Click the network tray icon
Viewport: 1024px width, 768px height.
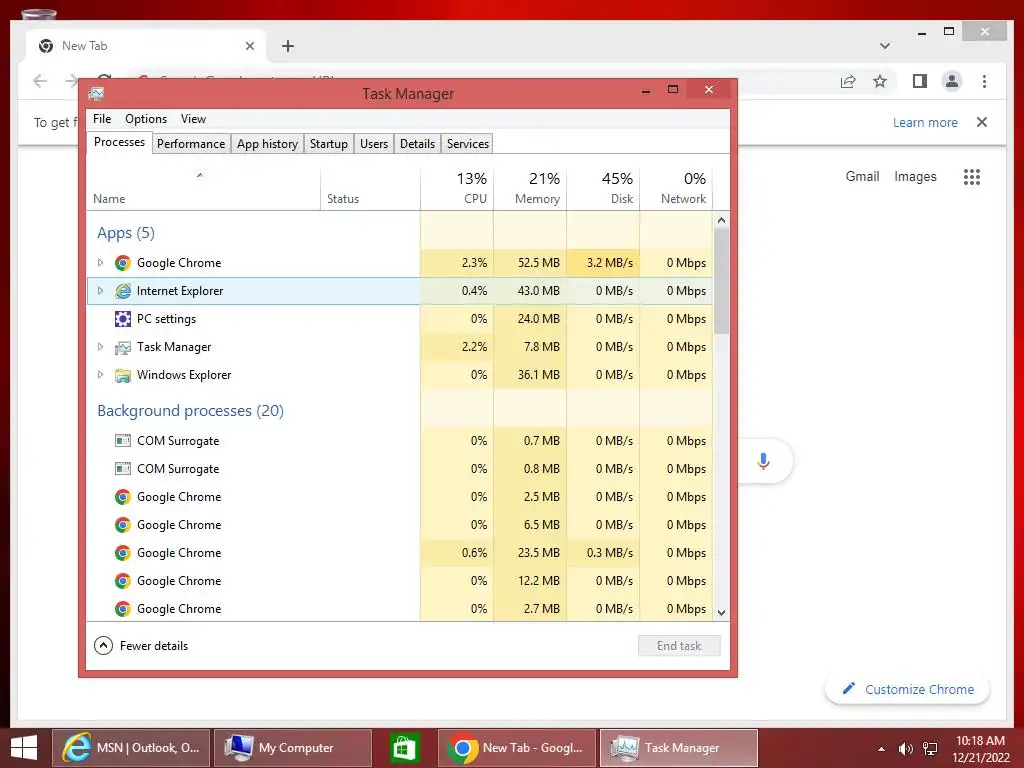point(930,748)
